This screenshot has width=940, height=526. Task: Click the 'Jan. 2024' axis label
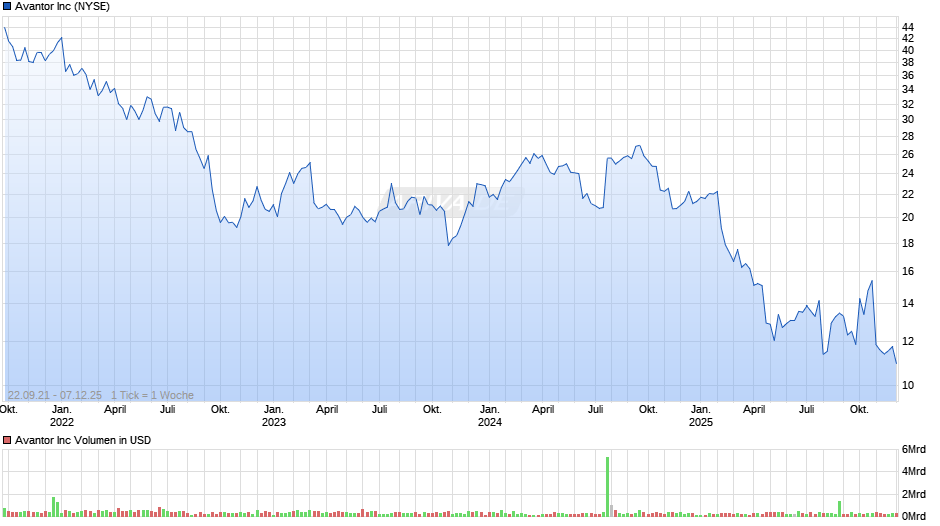pos(490,416)
